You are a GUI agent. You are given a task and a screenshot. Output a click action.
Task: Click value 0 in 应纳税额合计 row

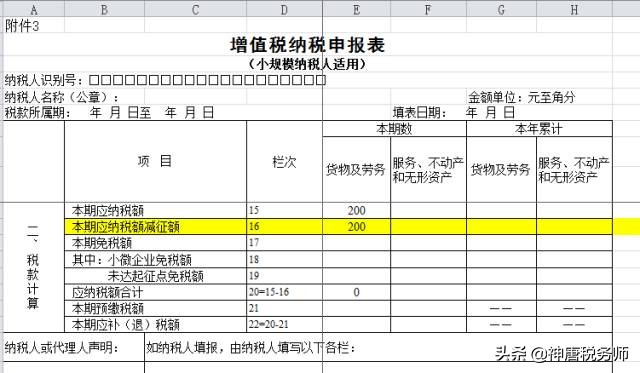click(356, 292)
